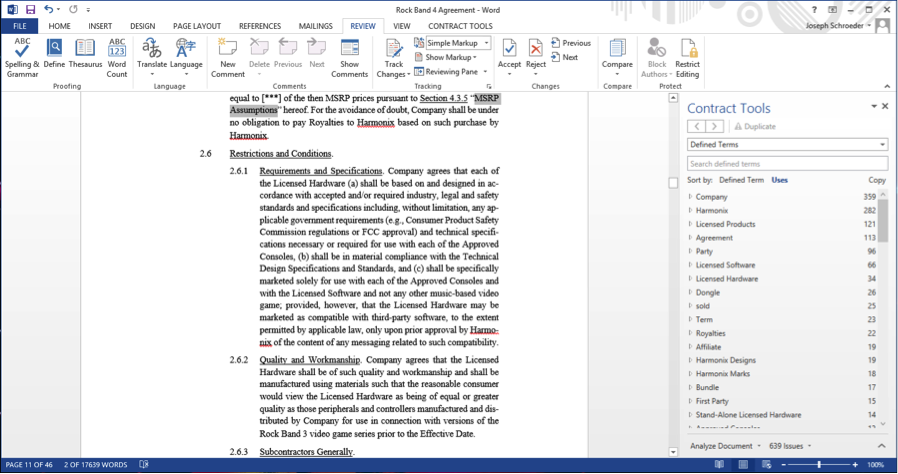Expand the Dongle defined term
898x474 pixels.
click(690, 292)
